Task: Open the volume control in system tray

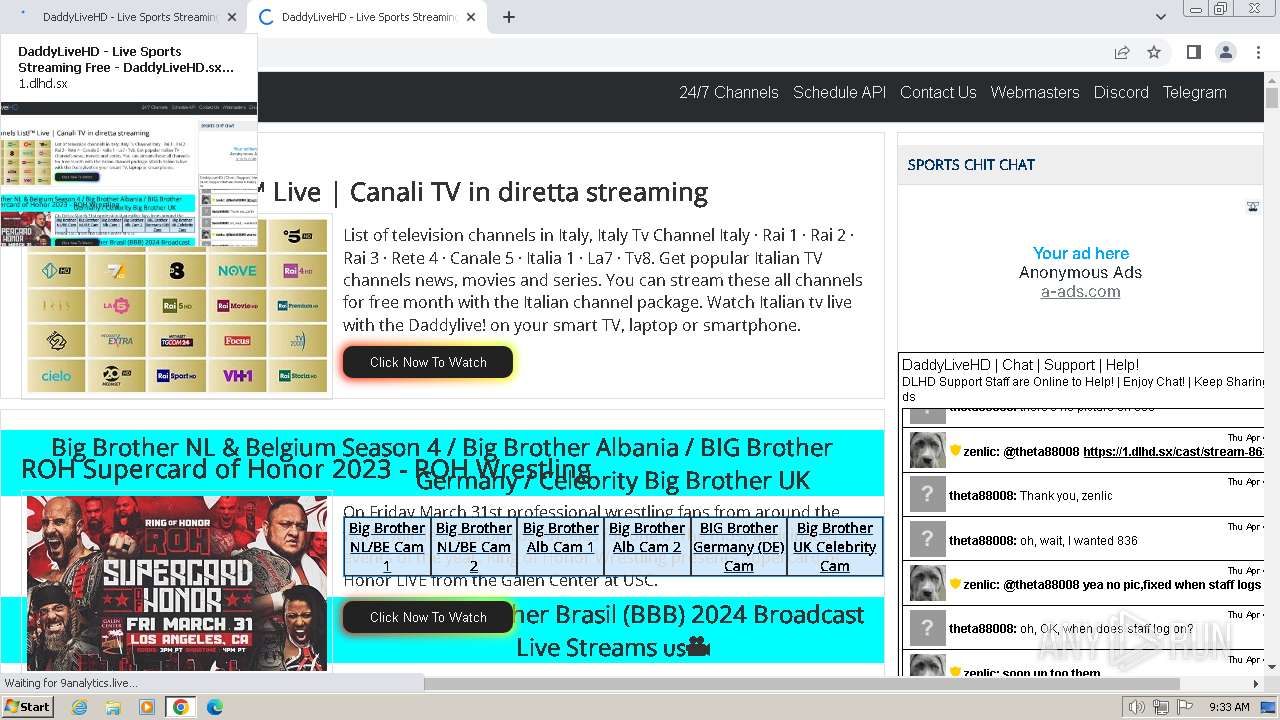Action: coord(1137,707)
